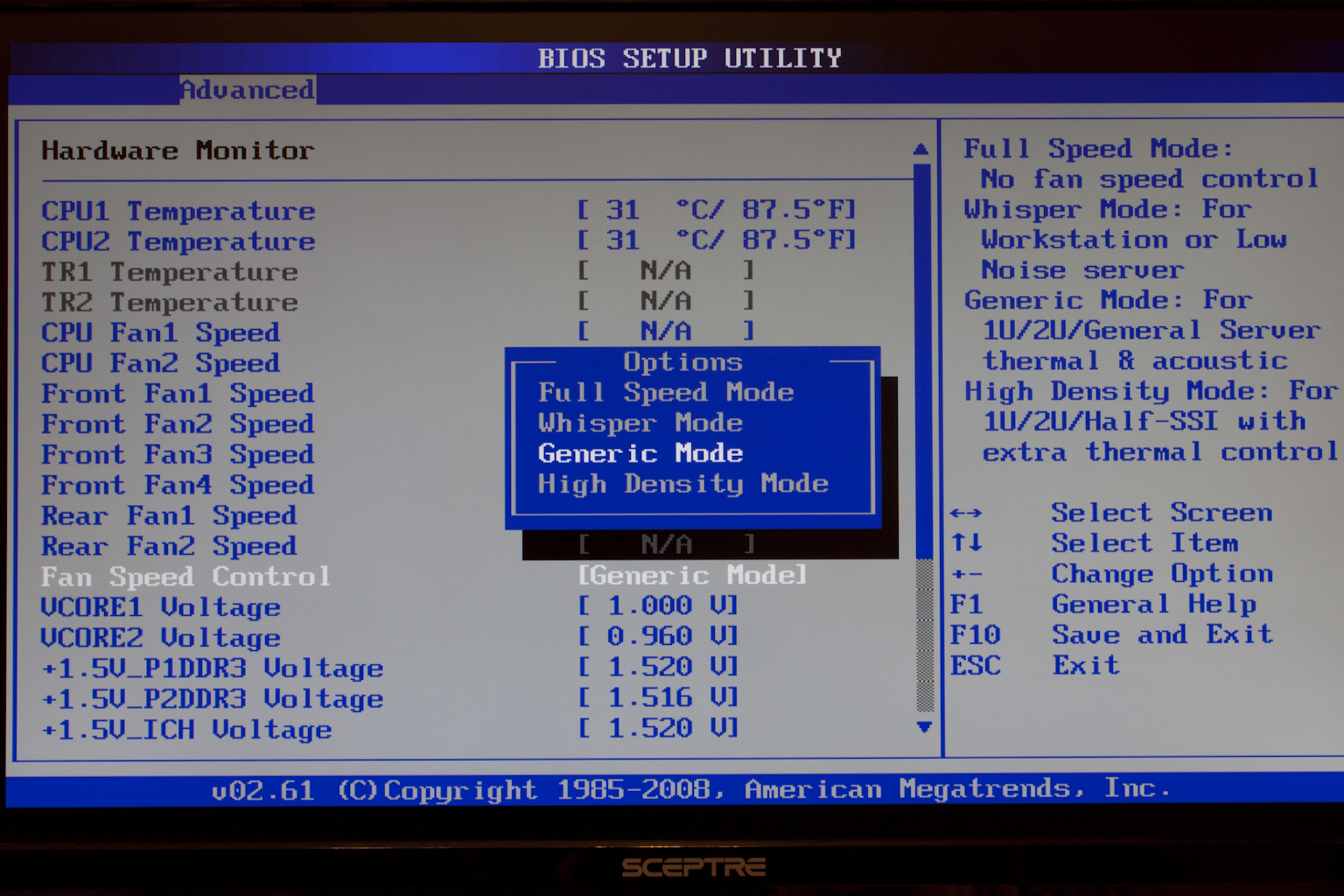Select Front Fan2 Speed row
This screenshot has height=896, width=1344.
click(178, 424)
